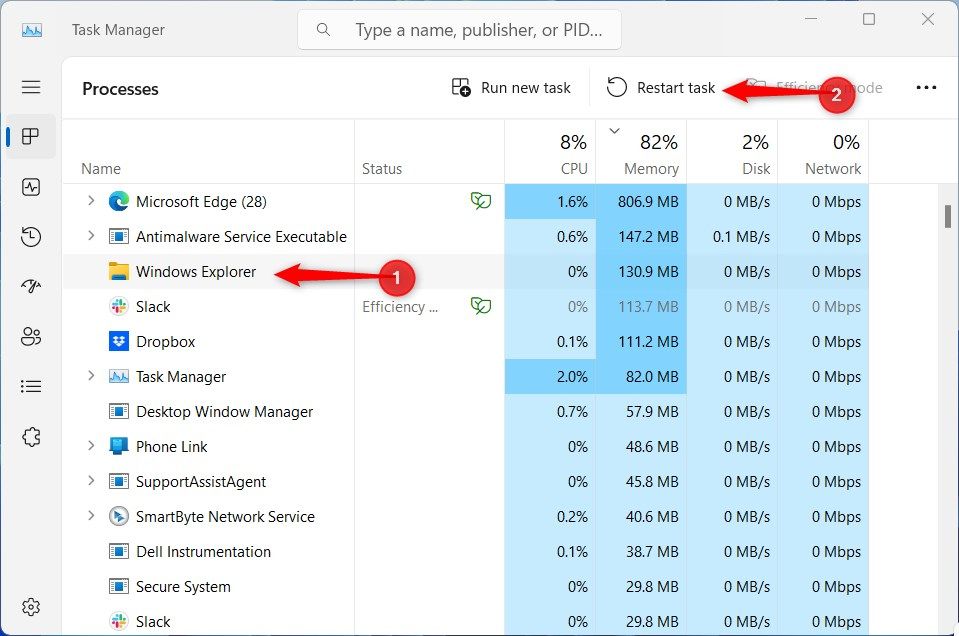Viewport: 959px width, 636px height.
Task: Click the 1.6% CPU value for Edge
Action: [571, 202]
